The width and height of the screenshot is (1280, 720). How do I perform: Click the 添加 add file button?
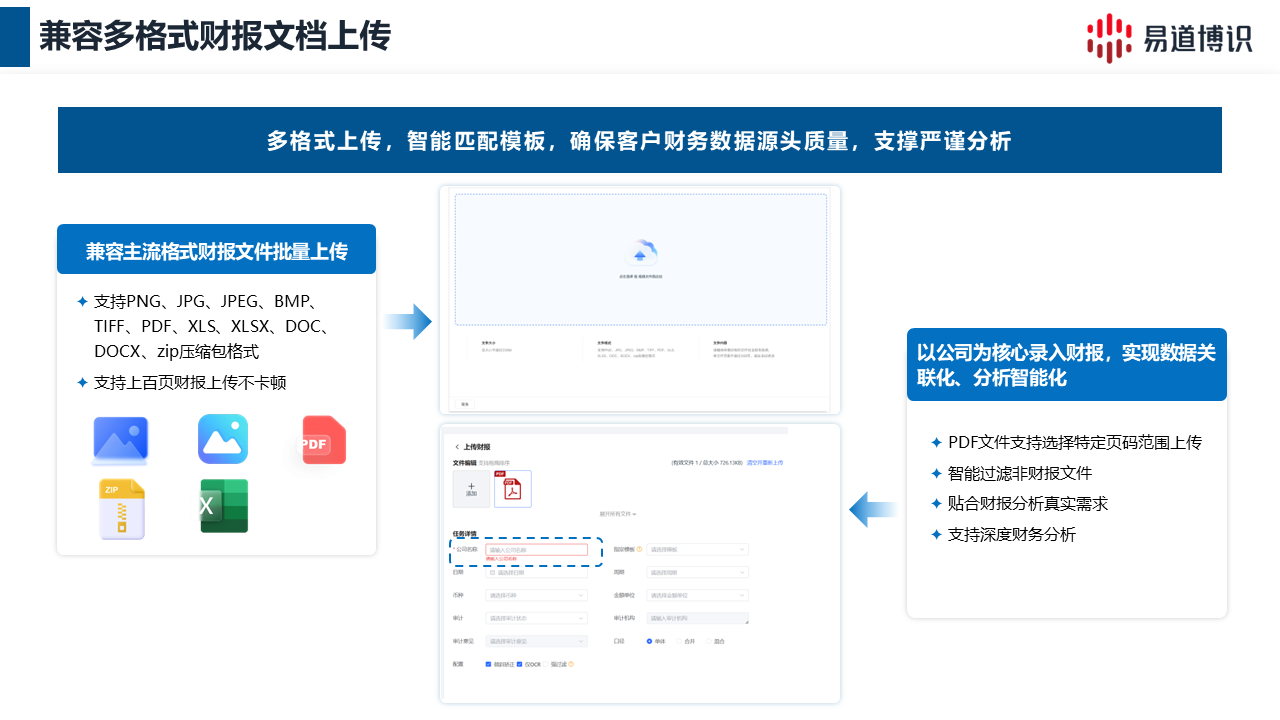[x=471, y=489]
